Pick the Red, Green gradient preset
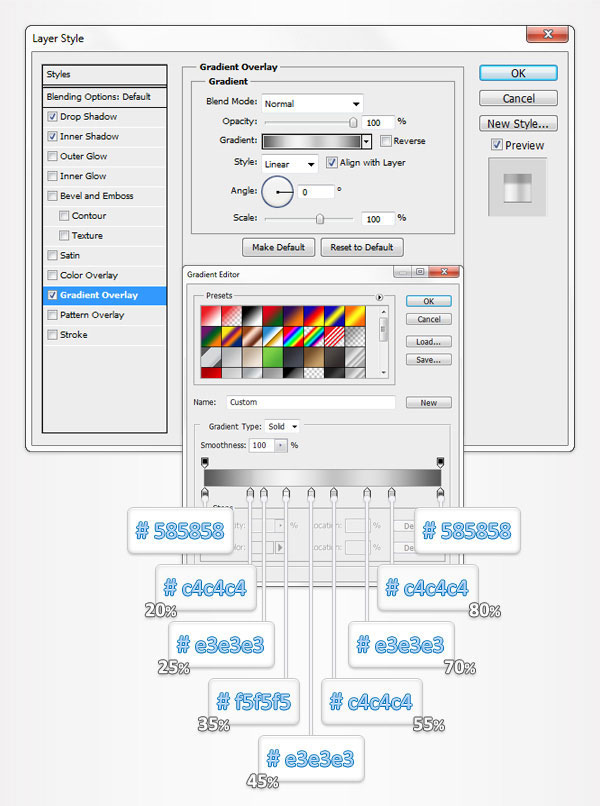This screenshot has height=806, width=600. [x=272, y=316]
